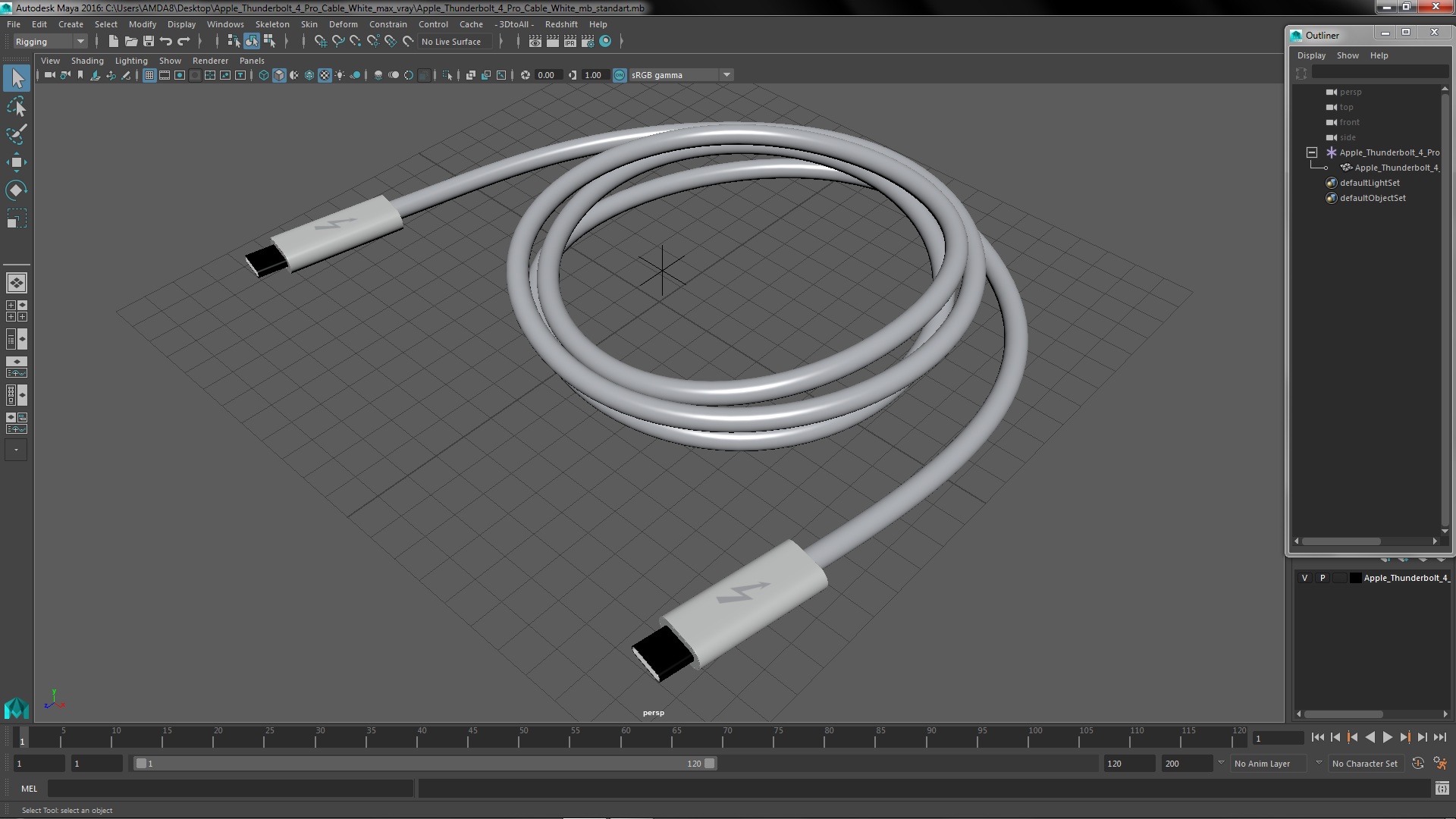Toggle layer playback P box
Viewport: 1456px width, 819px height.
click(x=1323, y=578)
